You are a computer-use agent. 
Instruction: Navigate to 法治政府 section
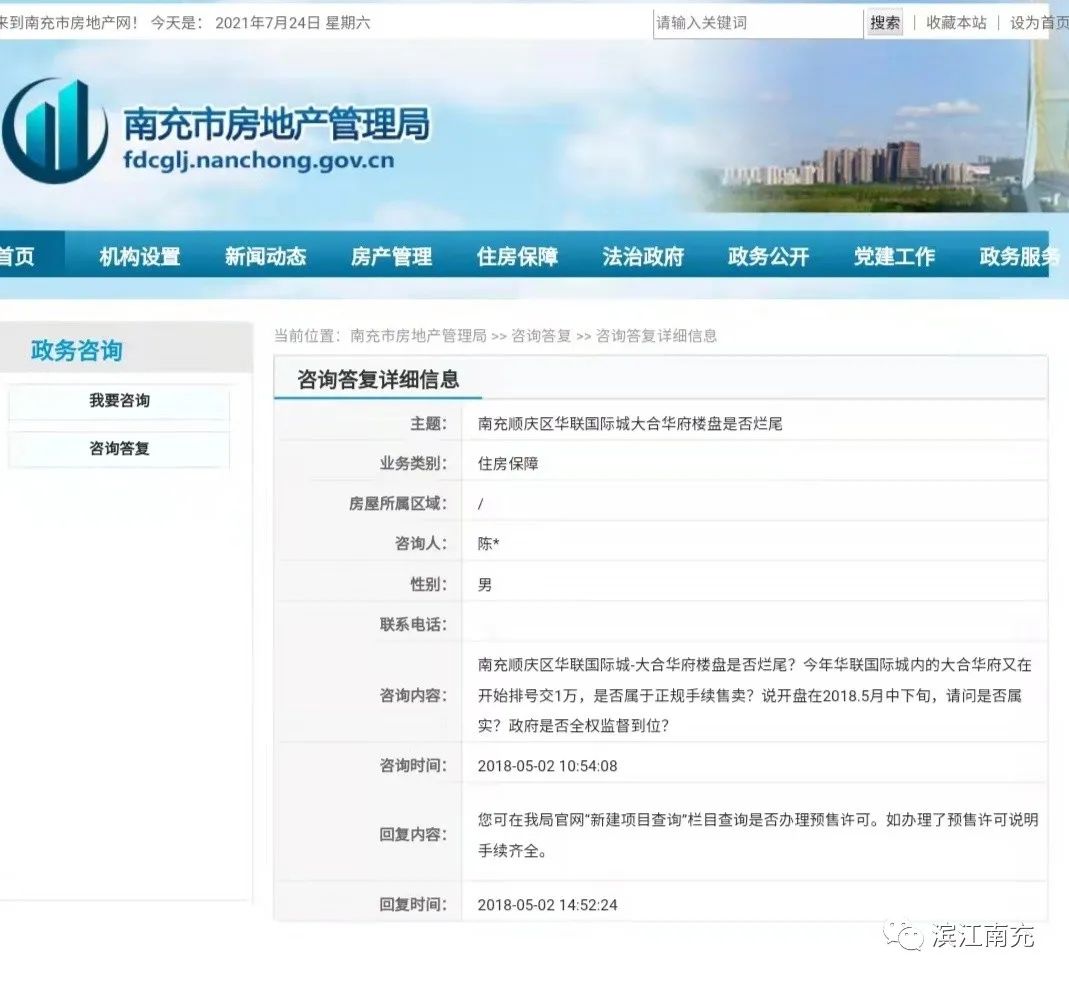click(x=643, y=257)
